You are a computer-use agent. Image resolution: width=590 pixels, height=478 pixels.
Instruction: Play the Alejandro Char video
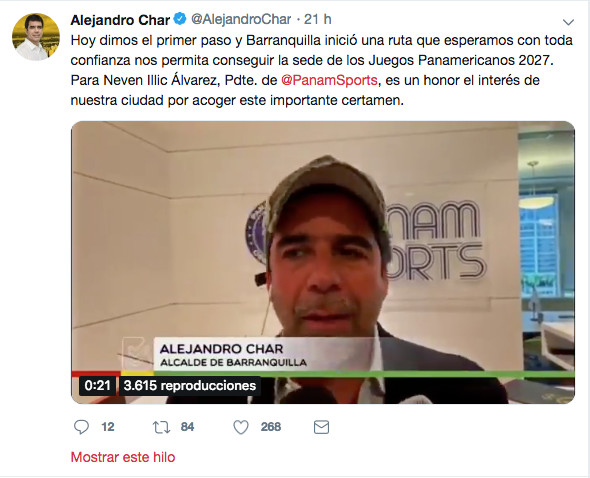click(323, 262)
